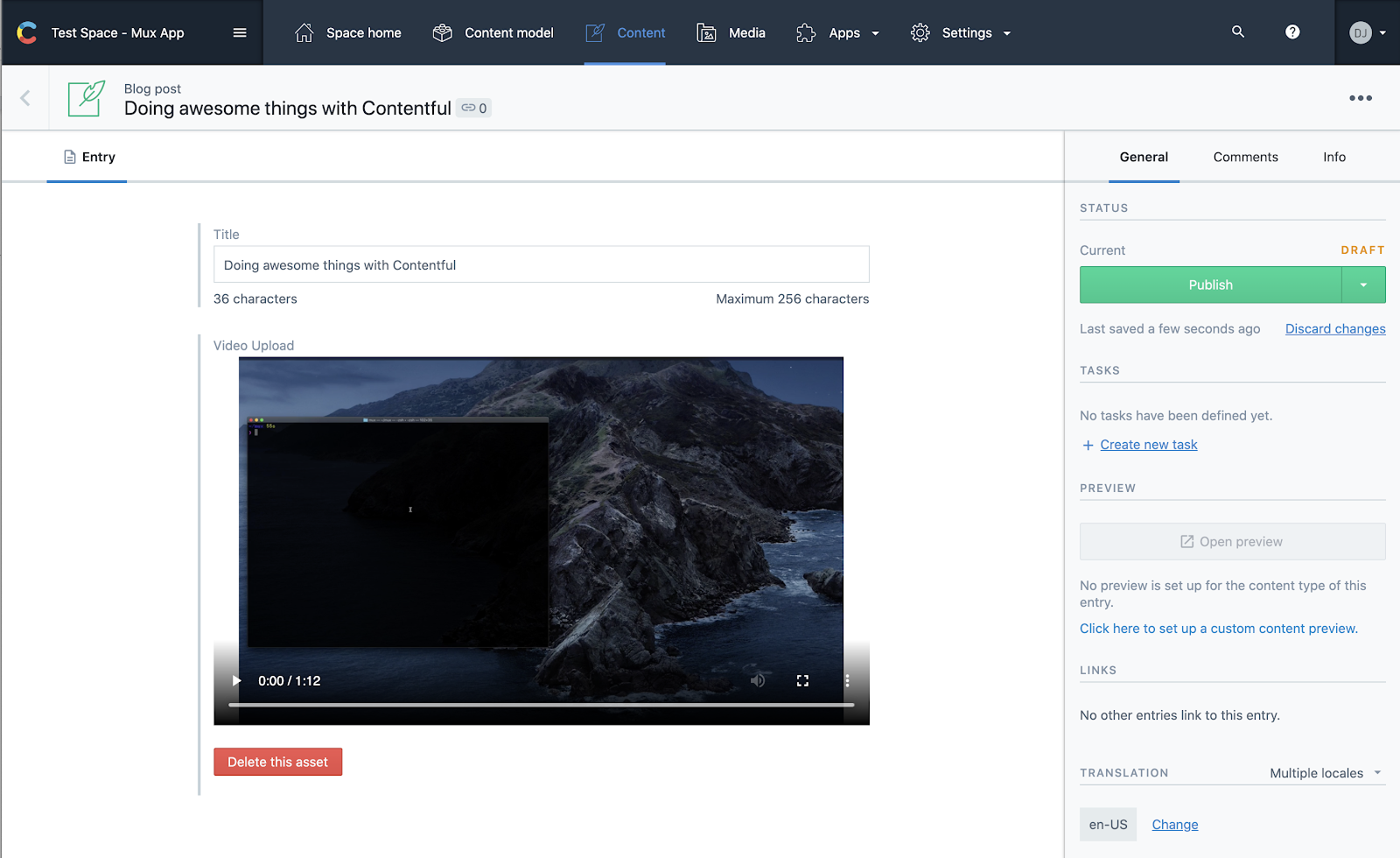Switch to the Info tab
The width and height of the screenshot is (1400, 858).
click(x=1334, y=157)
